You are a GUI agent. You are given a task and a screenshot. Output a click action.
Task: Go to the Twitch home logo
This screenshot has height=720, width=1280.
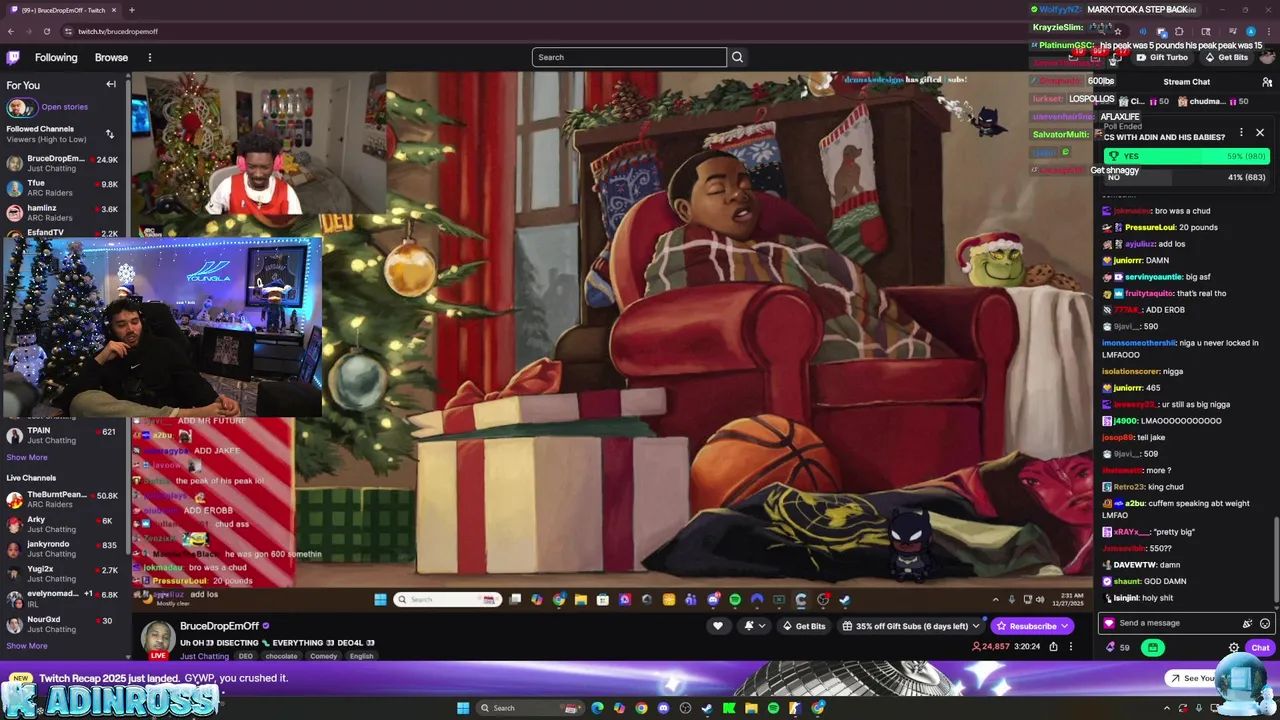pos(13,57)
